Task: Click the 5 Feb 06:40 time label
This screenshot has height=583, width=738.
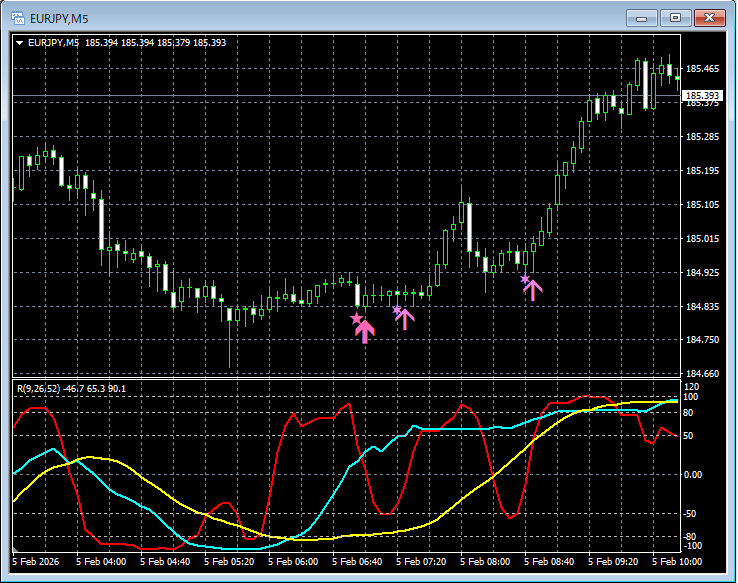Action: [357, 562]
